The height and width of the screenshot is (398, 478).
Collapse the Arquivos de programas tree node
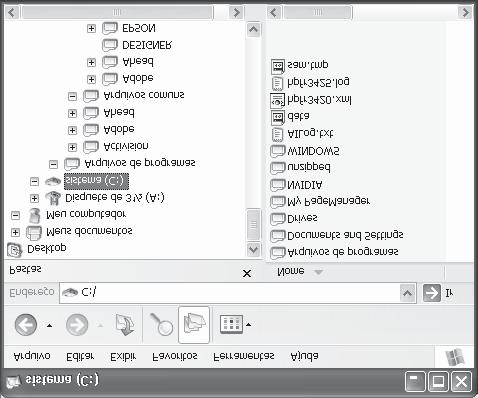(53, 164)
